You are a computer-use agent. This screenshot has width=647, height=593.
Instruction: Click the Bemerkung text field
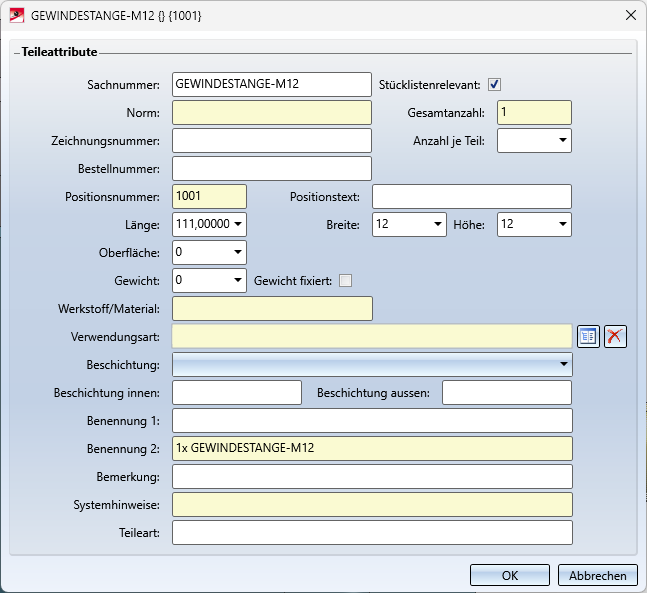click(372, 476)
